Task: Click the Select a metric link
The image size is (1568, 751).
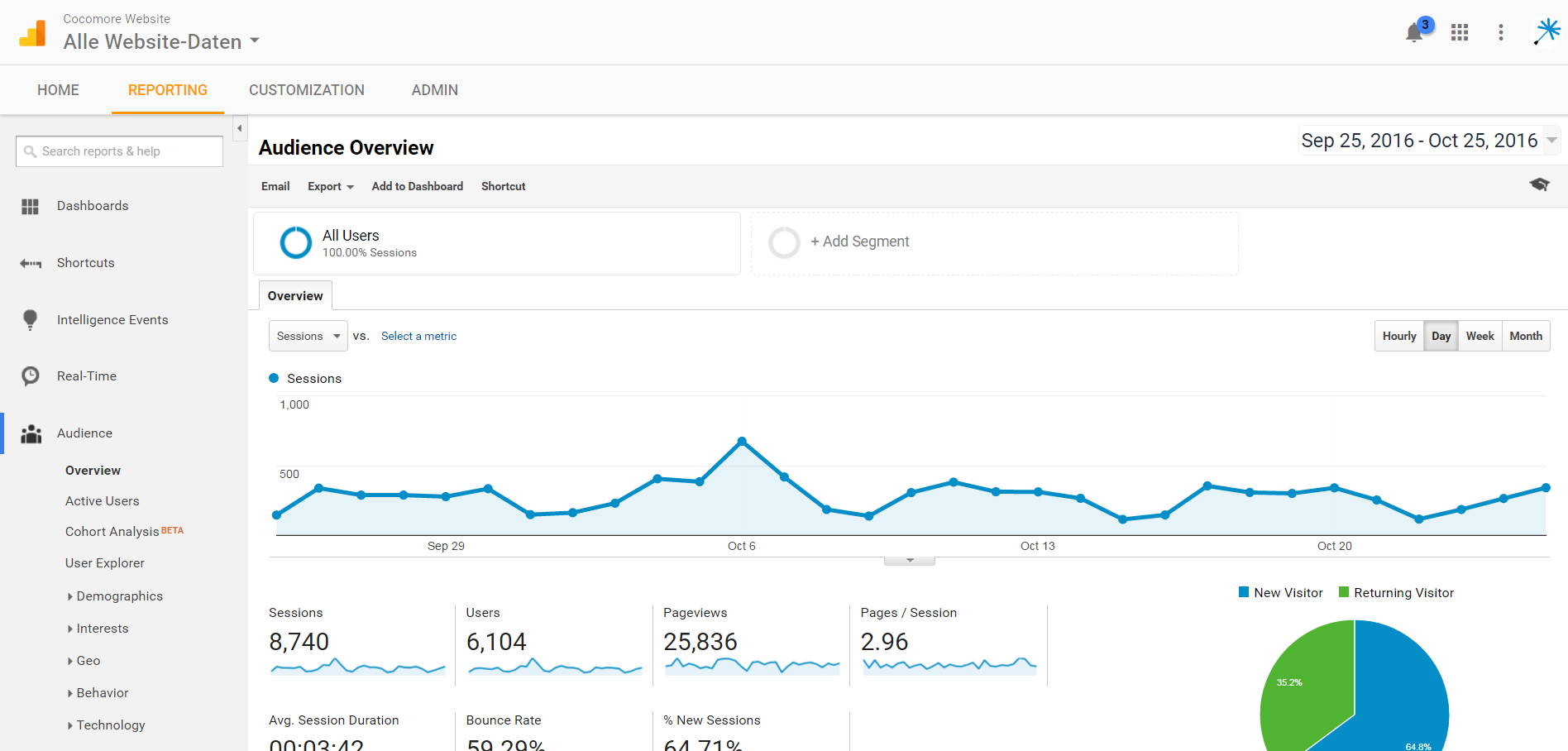Action: pos(418,336)
